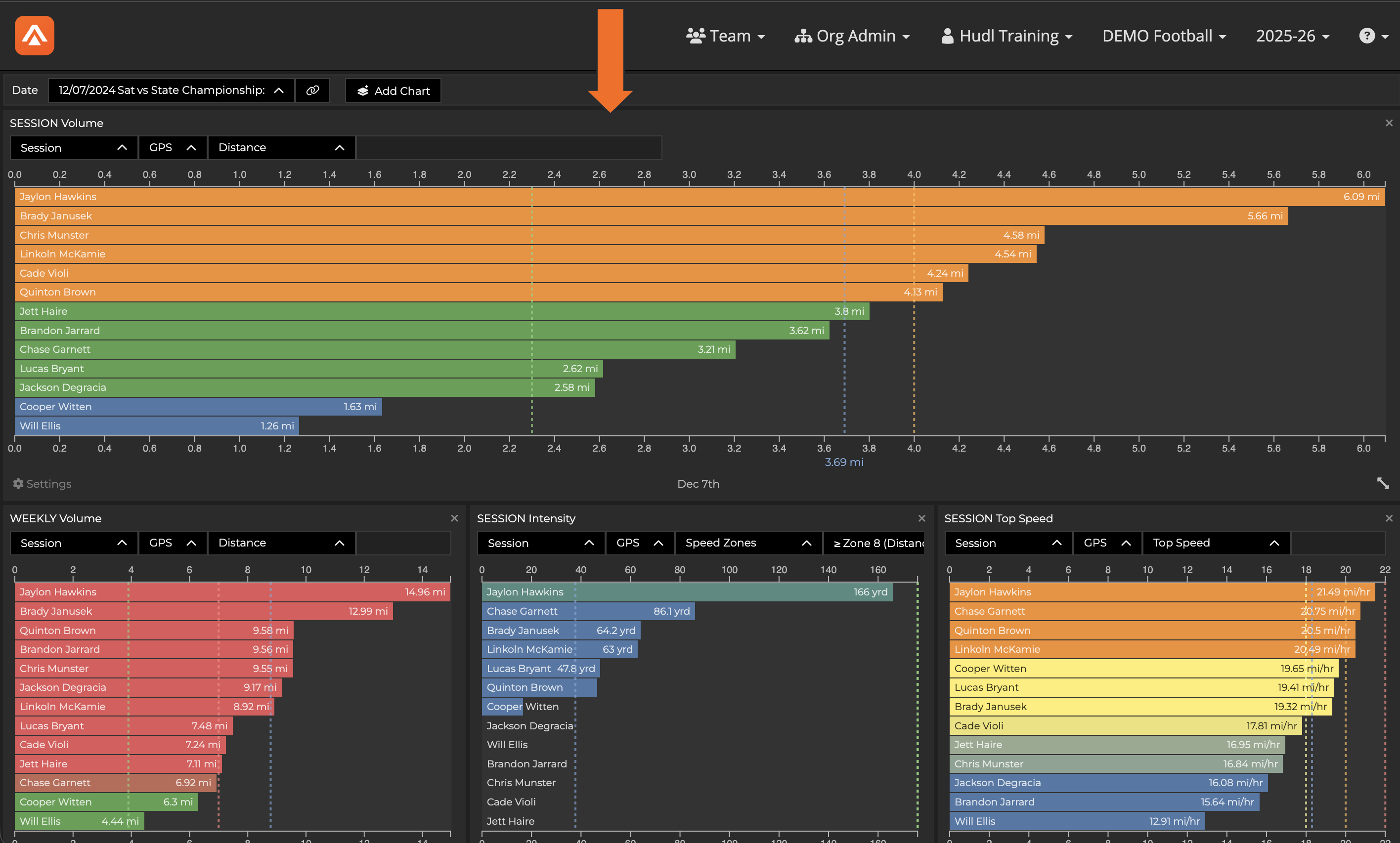Open the Hudl Training user menu
Image resolution: width=1400 pixels, height=843 pixels.
(1006, 36)
